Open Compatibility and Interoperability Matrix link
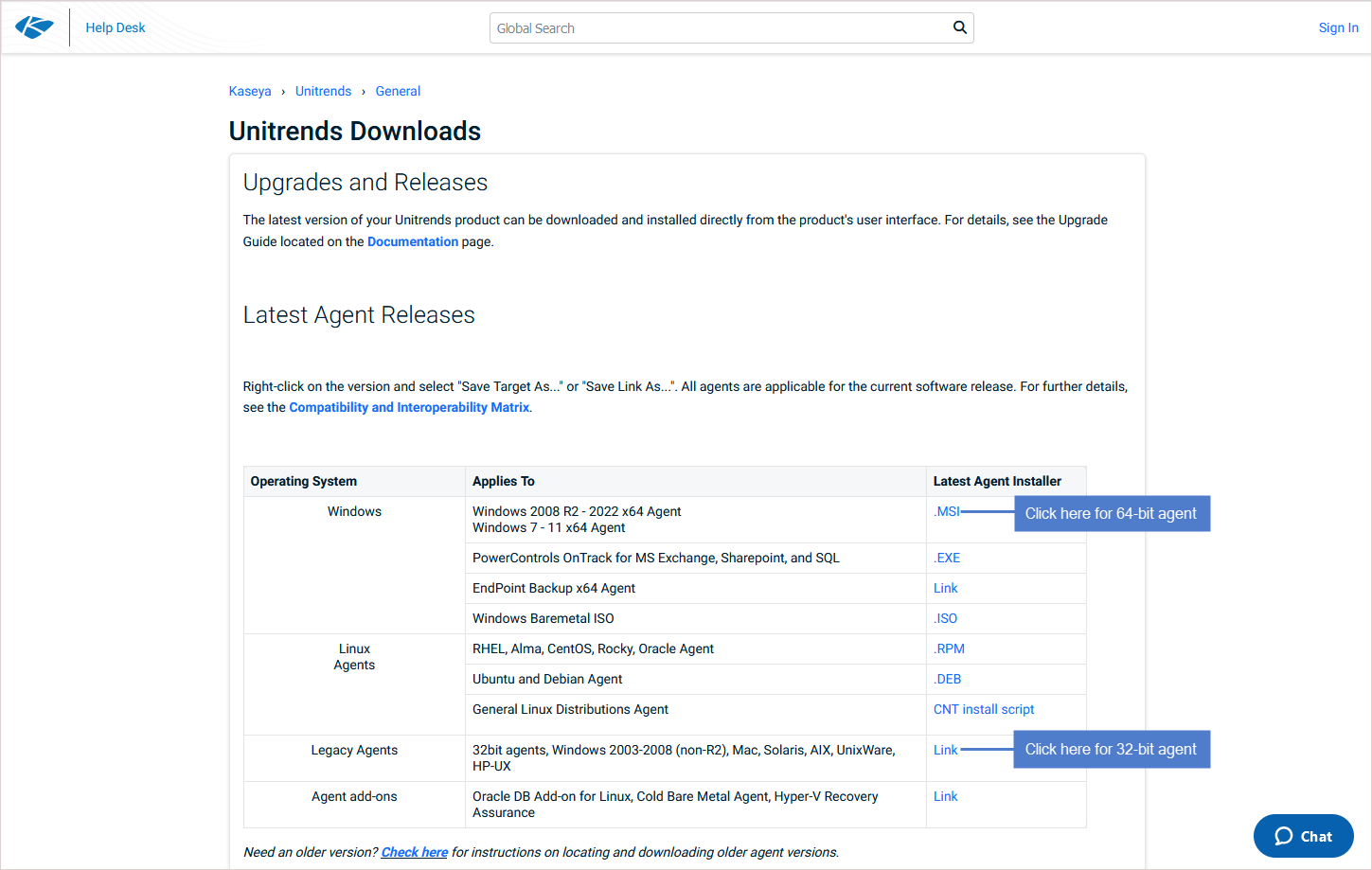This screenshot has height=870, width=1372. click(x=409, y=407)
